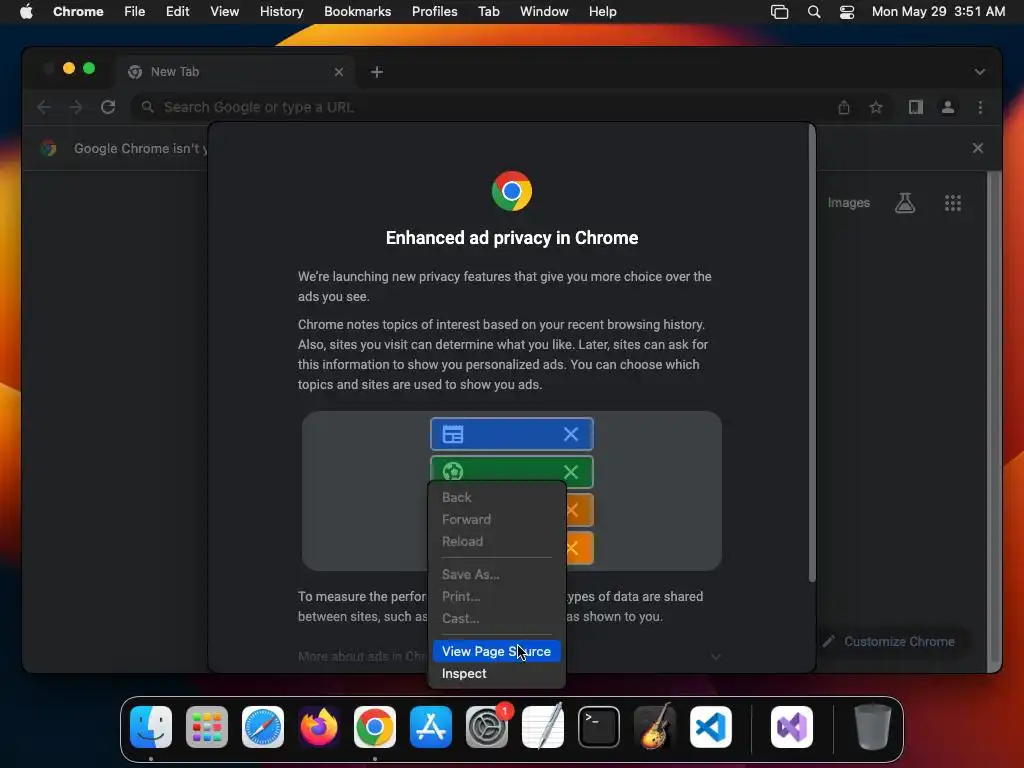Open the File menu in the menu bar

pyautogui.click(x=135, y=12)
